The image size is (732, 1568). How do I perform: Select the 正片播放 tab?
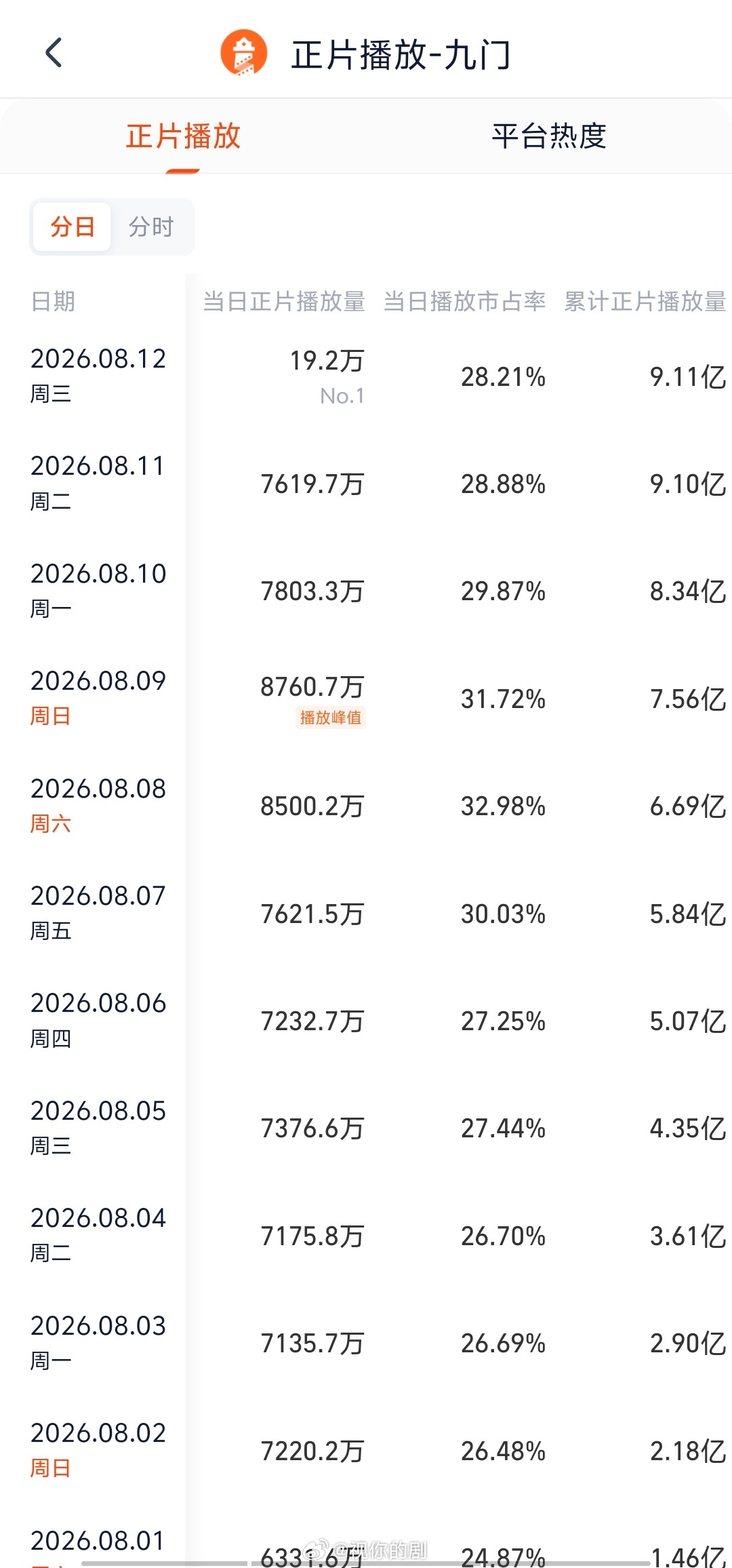click(183, 136)
